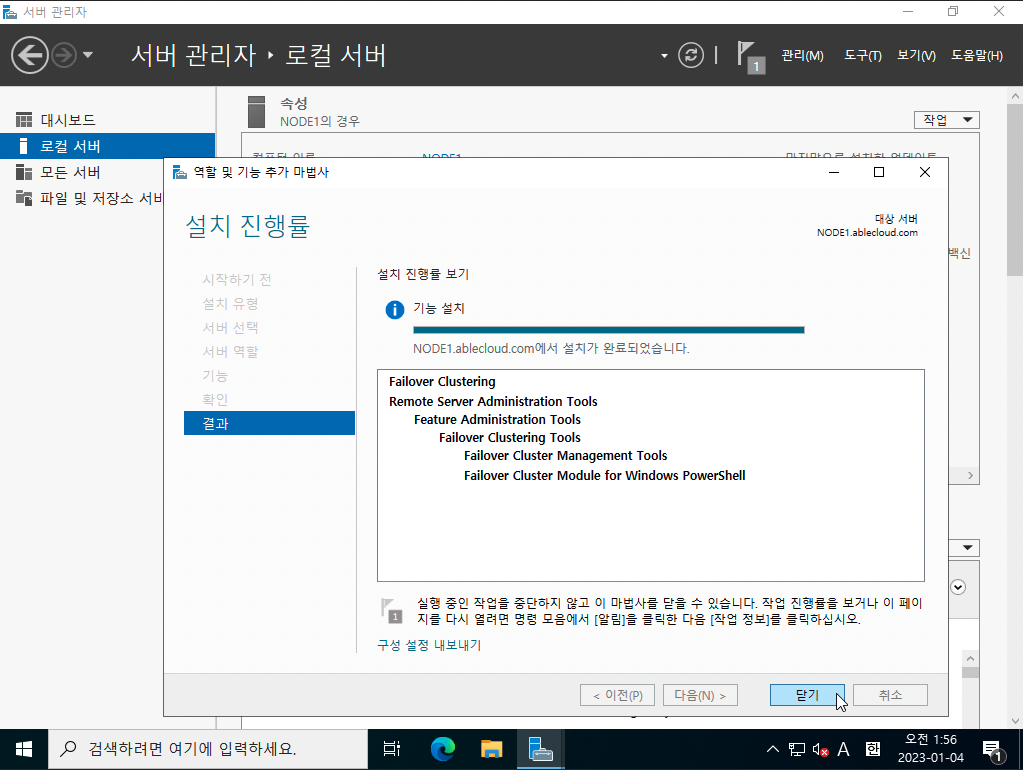
Task: Open the 보기(V) menu
Action: click(916, 55)
